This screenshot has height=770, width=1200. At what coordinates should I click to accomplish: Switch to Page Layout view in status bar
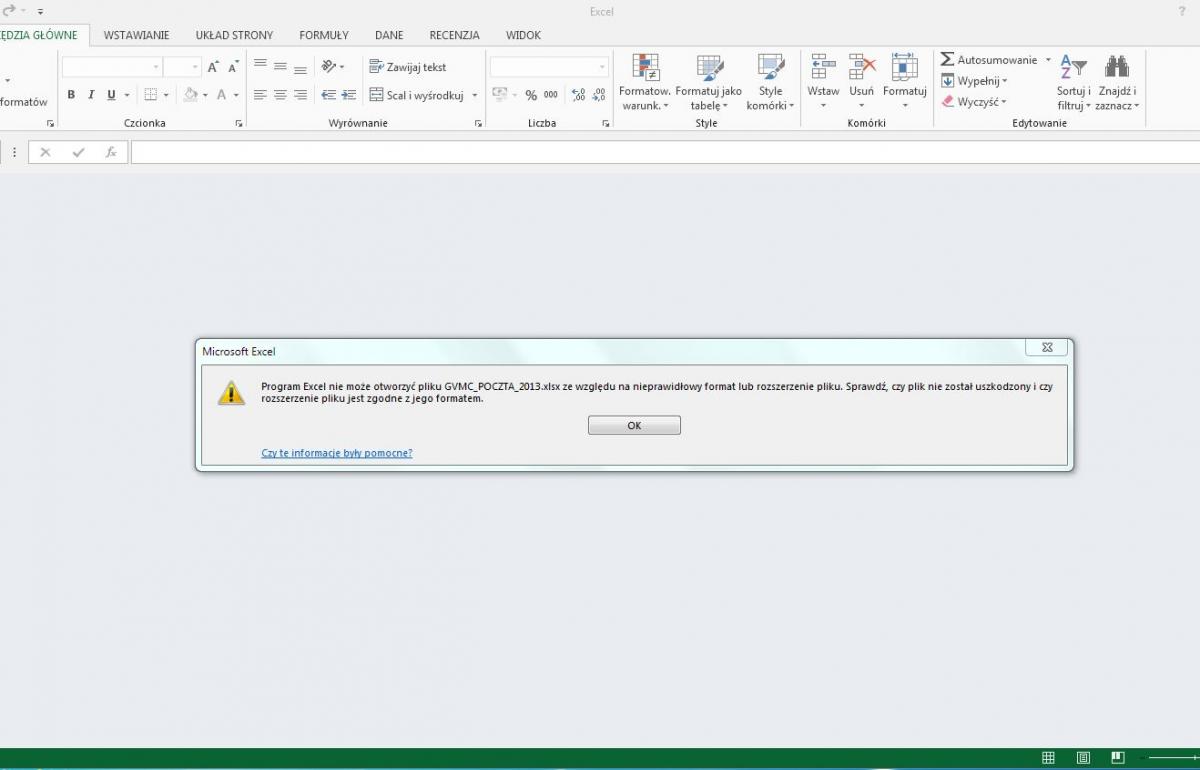[1083, 758]
